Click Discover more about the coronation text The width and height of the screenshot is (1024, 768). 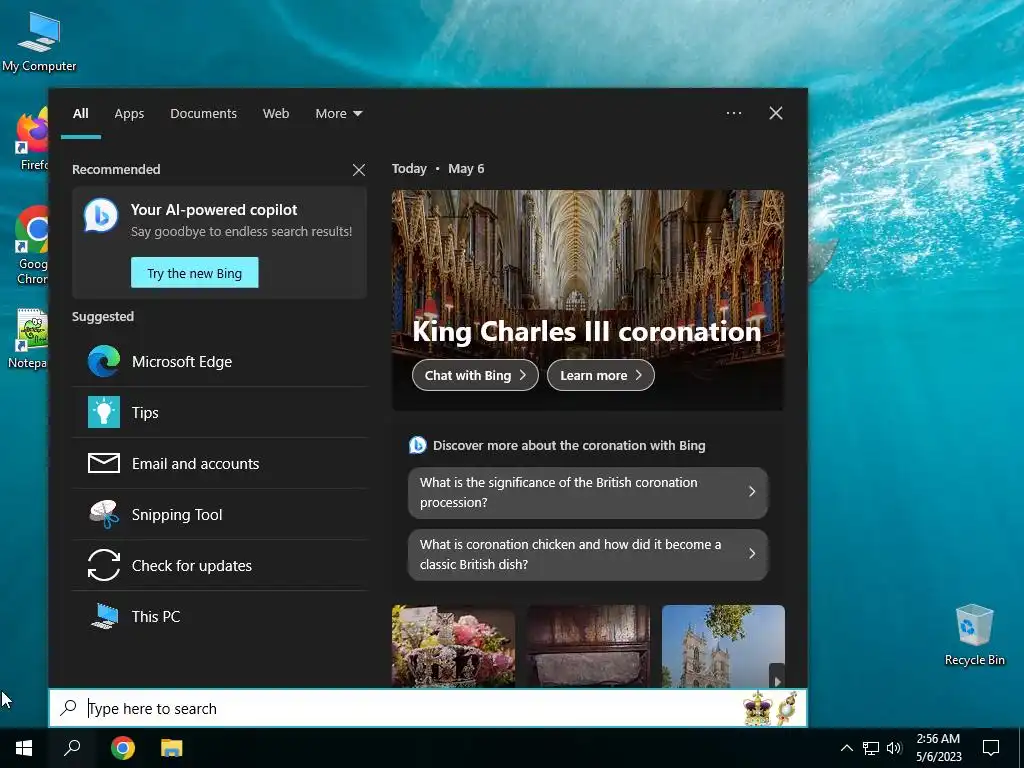(x=569, y=445)
